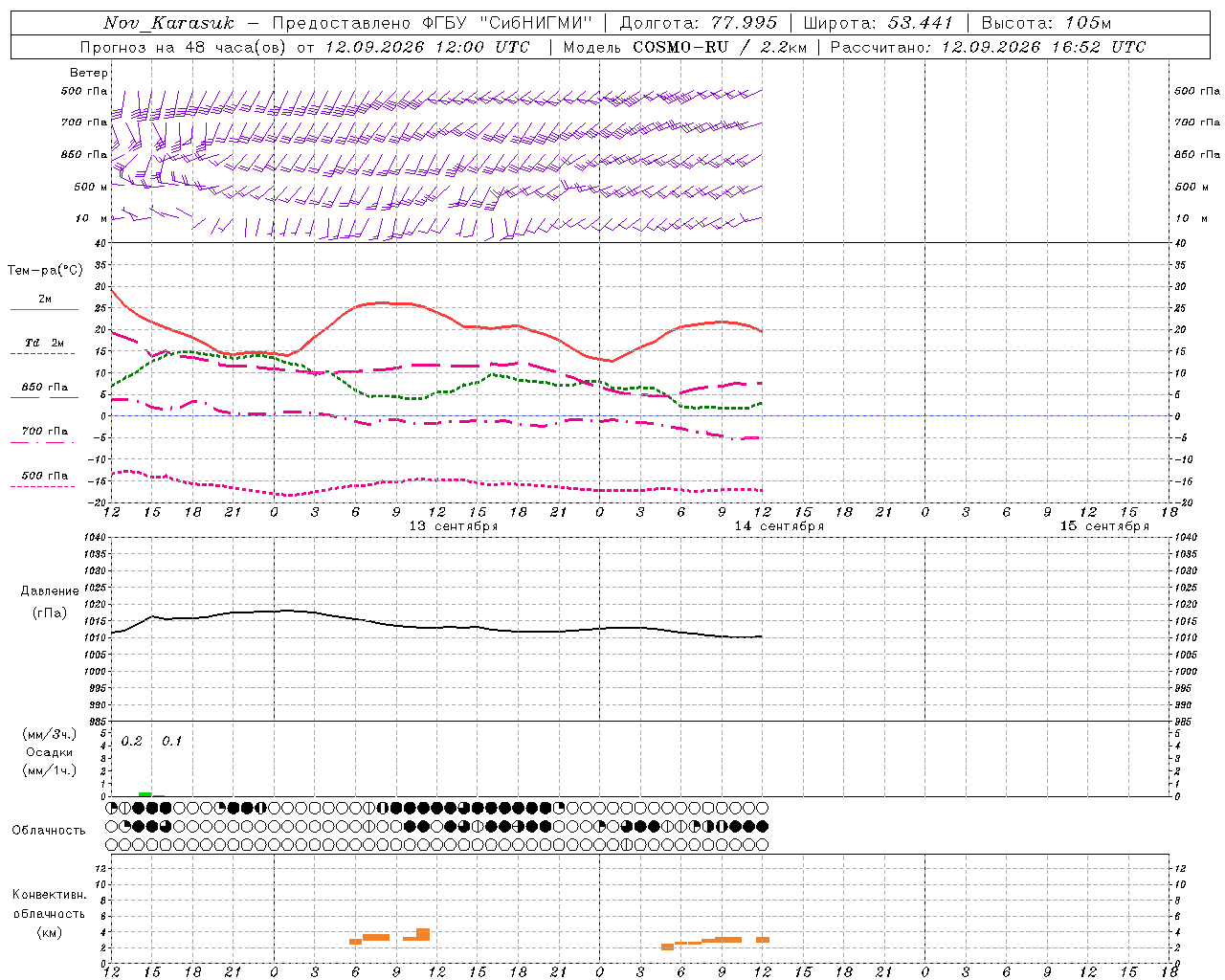
Task: Click the 13 сентября date label
Action: coord(454,525)
